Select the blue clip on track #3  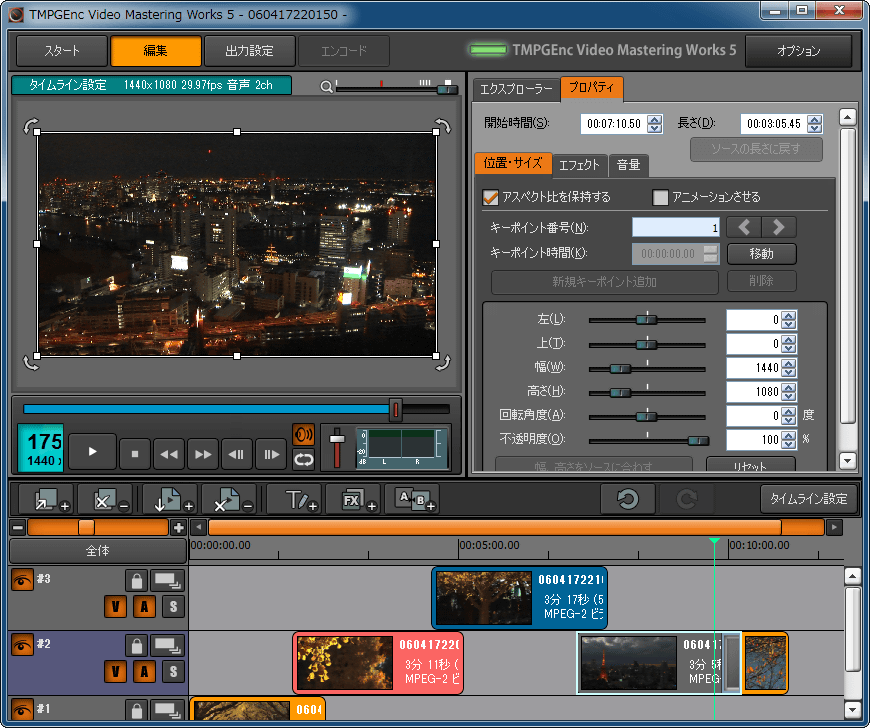pyautogui.click(x=519, y=598)
